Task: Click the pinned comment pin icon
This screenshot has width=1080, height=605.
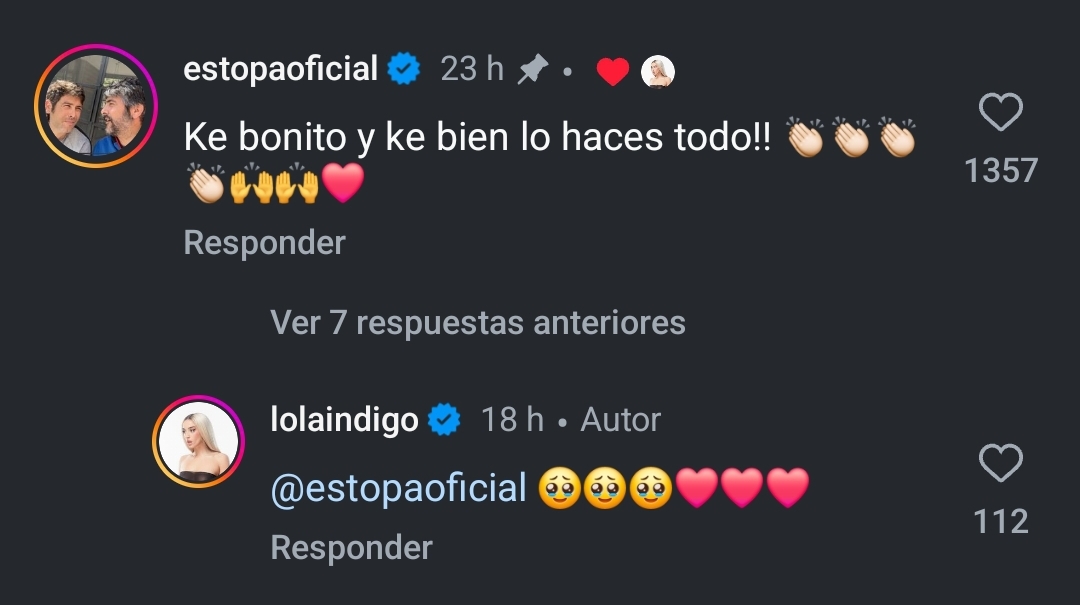Action: [533, 70]
